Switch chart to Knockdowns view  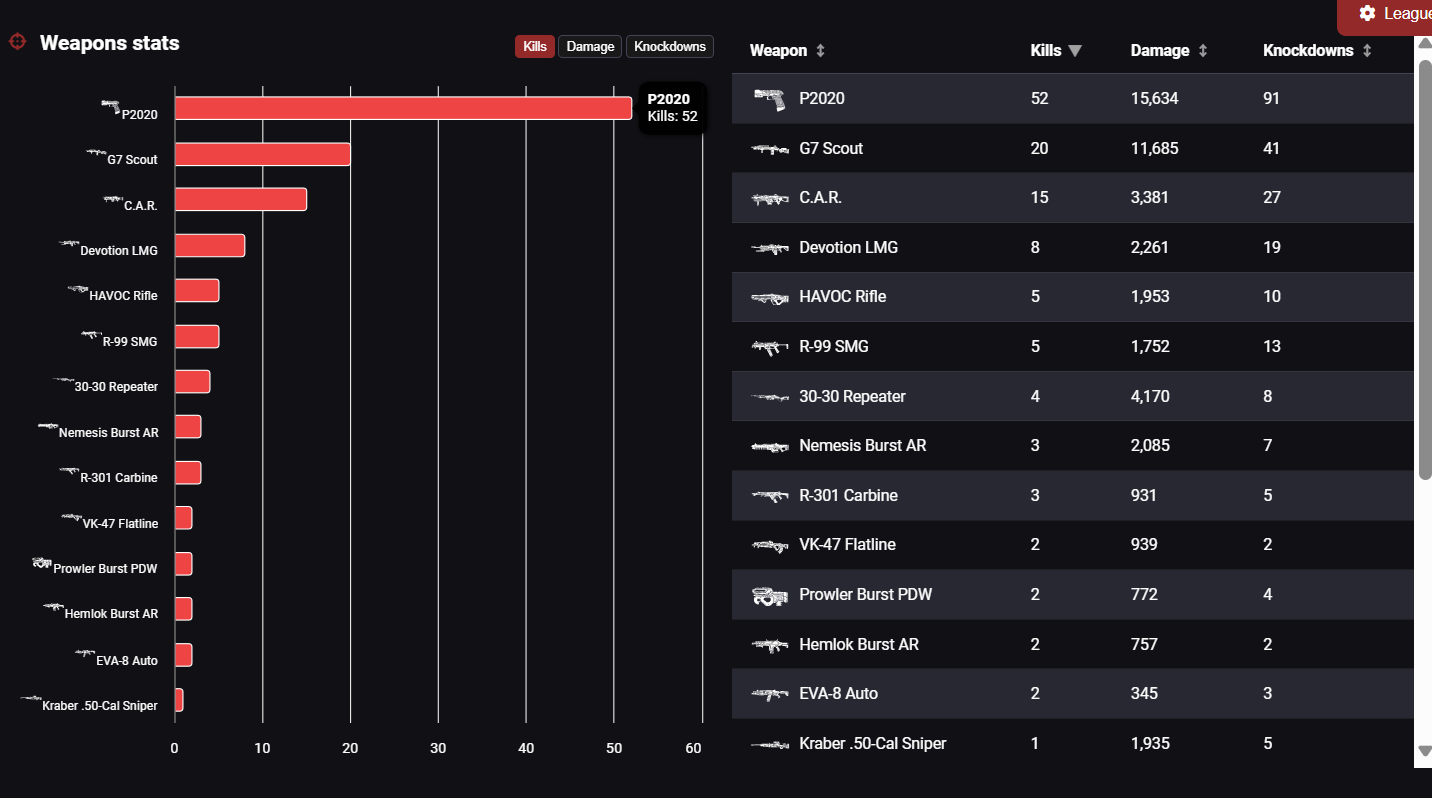click(x=670, y=46)
